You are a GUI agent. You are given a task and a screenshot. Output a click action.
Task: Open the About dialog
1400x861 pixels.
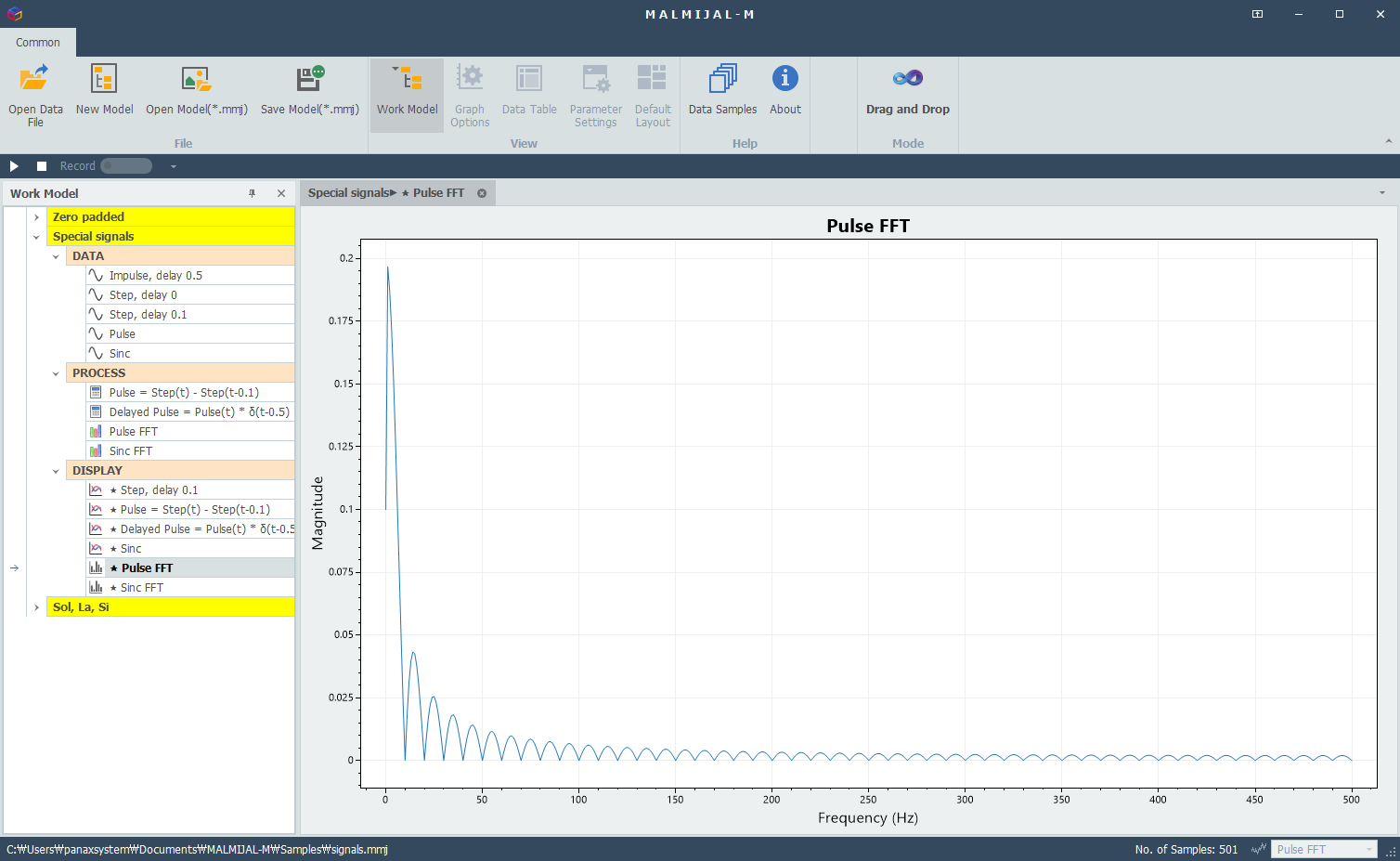(785, 90)
